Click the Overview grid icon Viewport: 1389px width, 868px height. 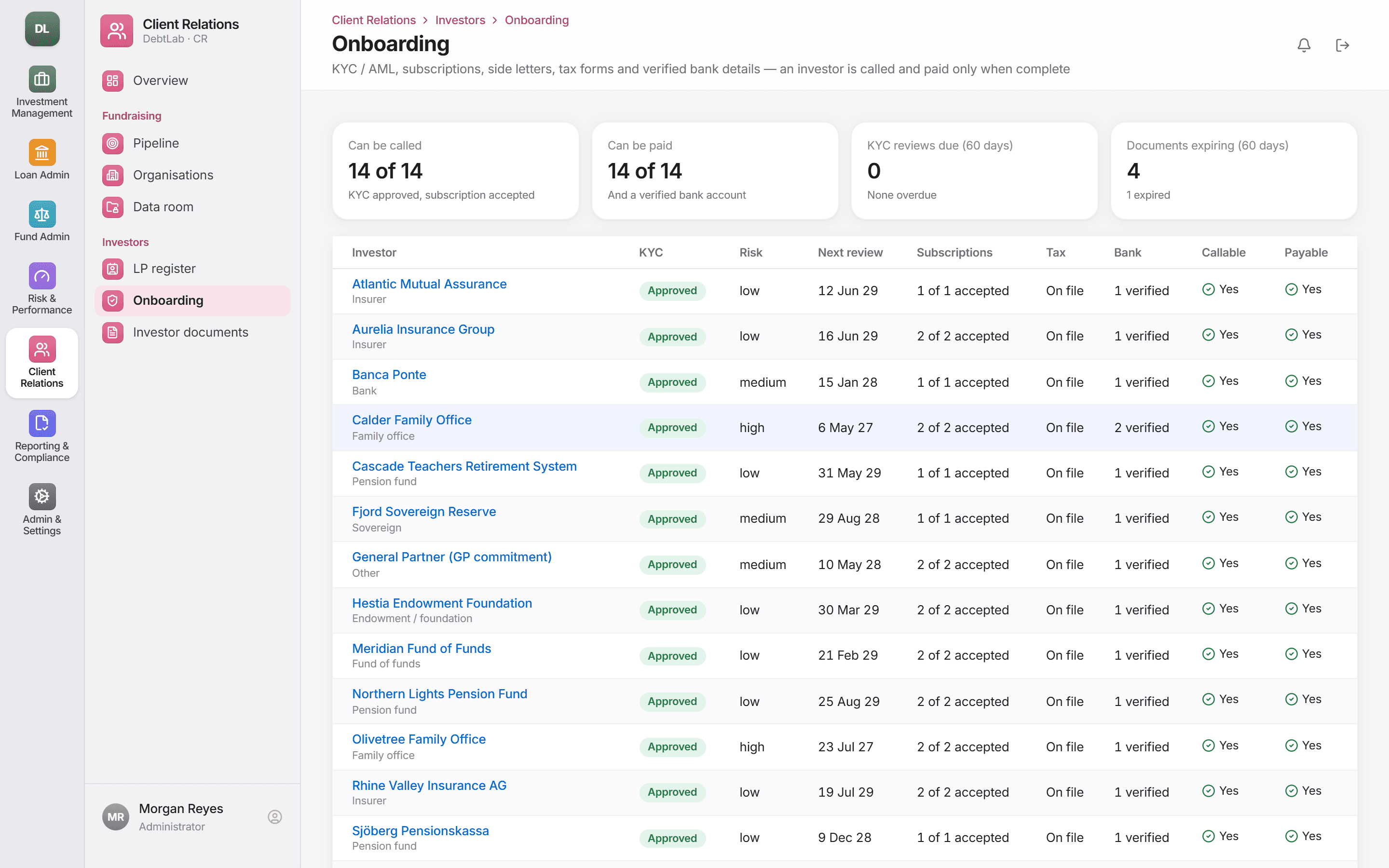point(112,81)
